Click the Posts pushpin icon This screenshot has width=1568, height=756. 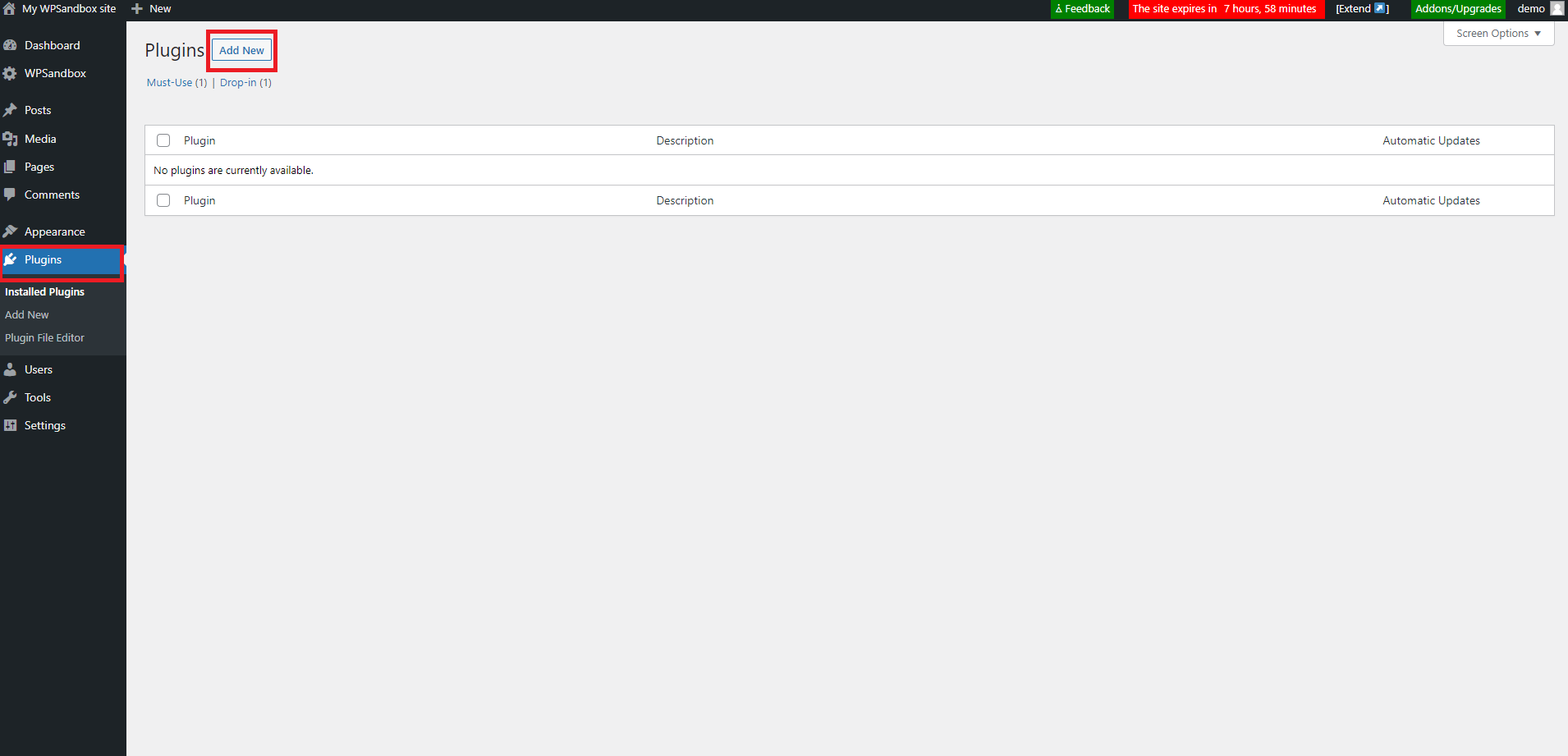click(x=10, y=110)
